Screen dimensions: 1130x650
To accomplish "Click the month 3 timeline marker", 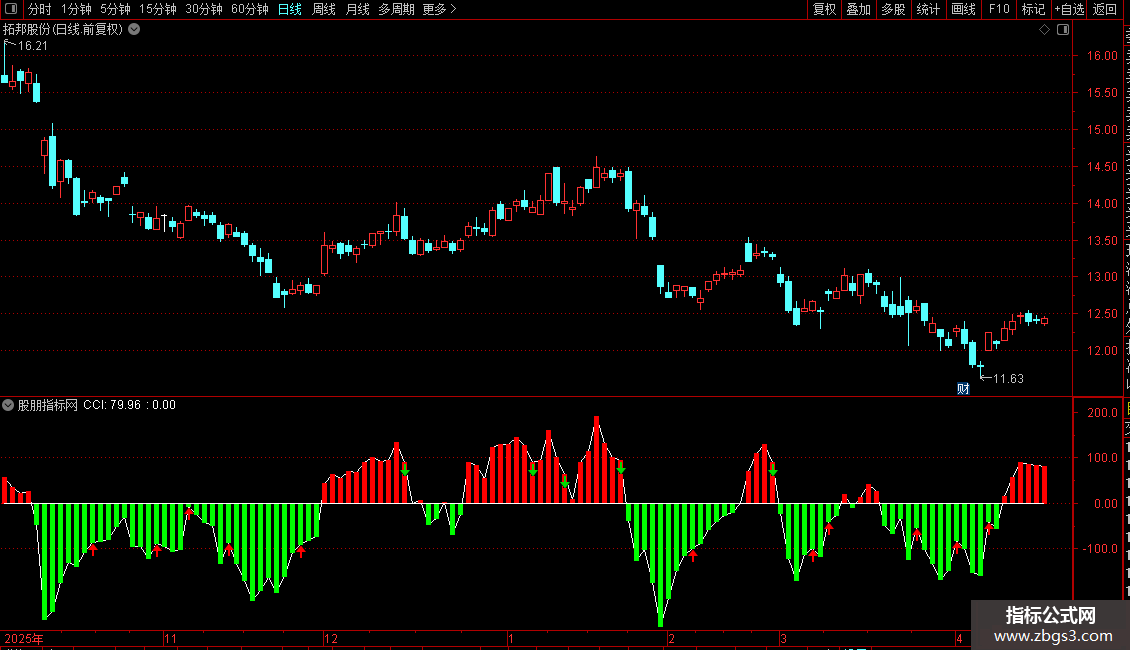I will click(x=783, y=638).
